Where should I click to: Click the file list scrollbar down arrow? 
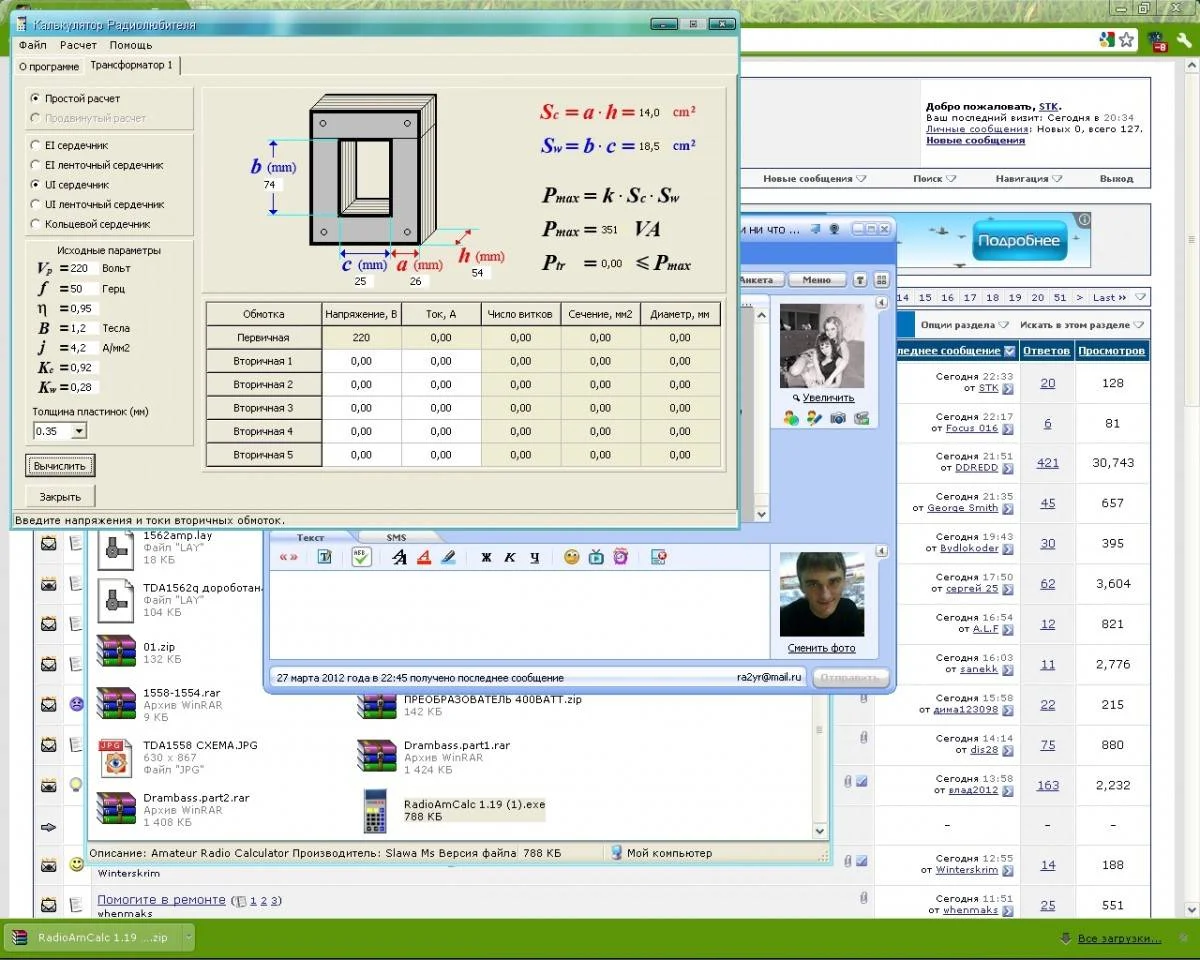(x=820, y=830)
